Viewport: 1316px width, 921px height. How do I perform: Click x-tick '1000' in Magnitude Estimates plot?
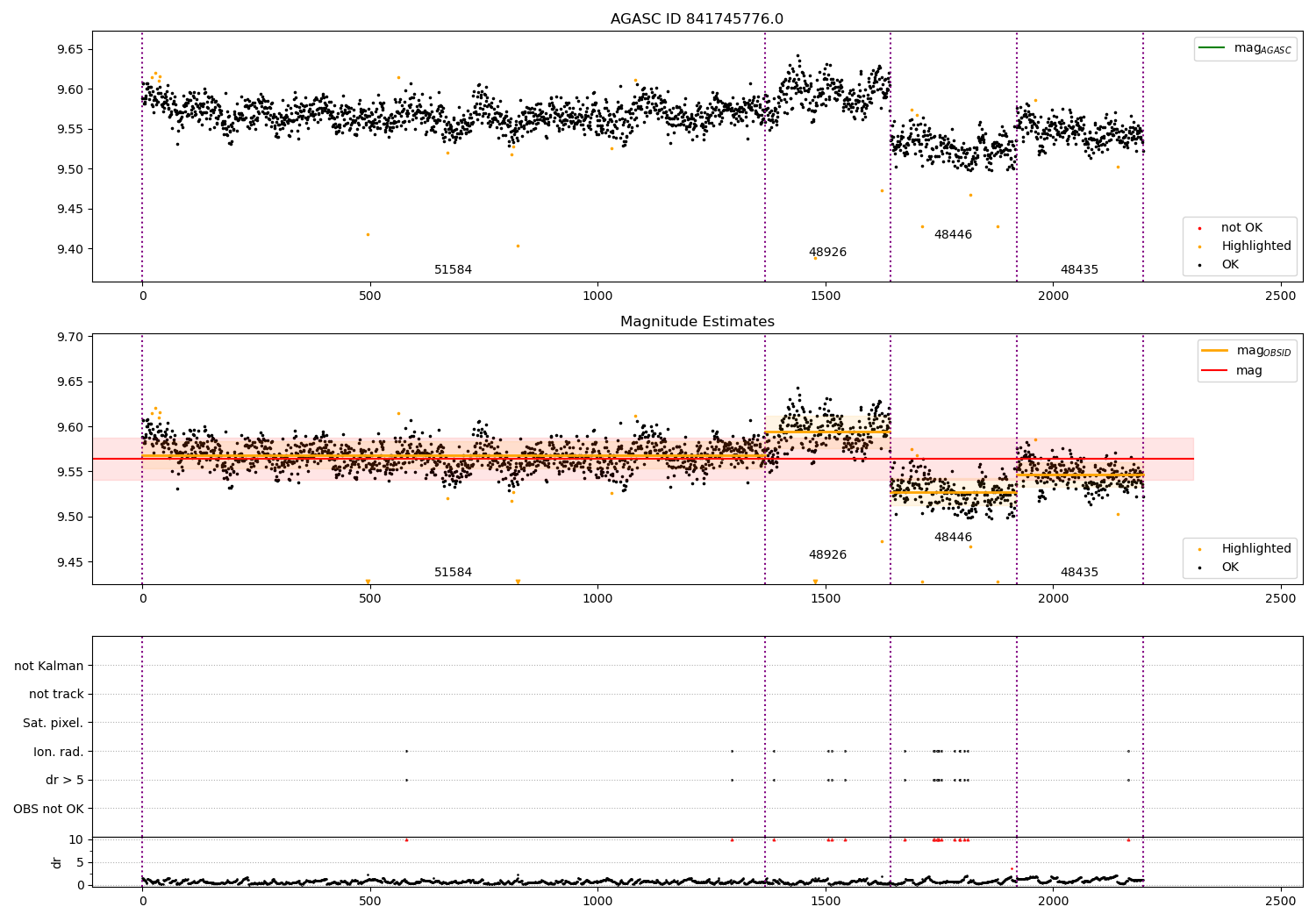[x=597, y=599]
